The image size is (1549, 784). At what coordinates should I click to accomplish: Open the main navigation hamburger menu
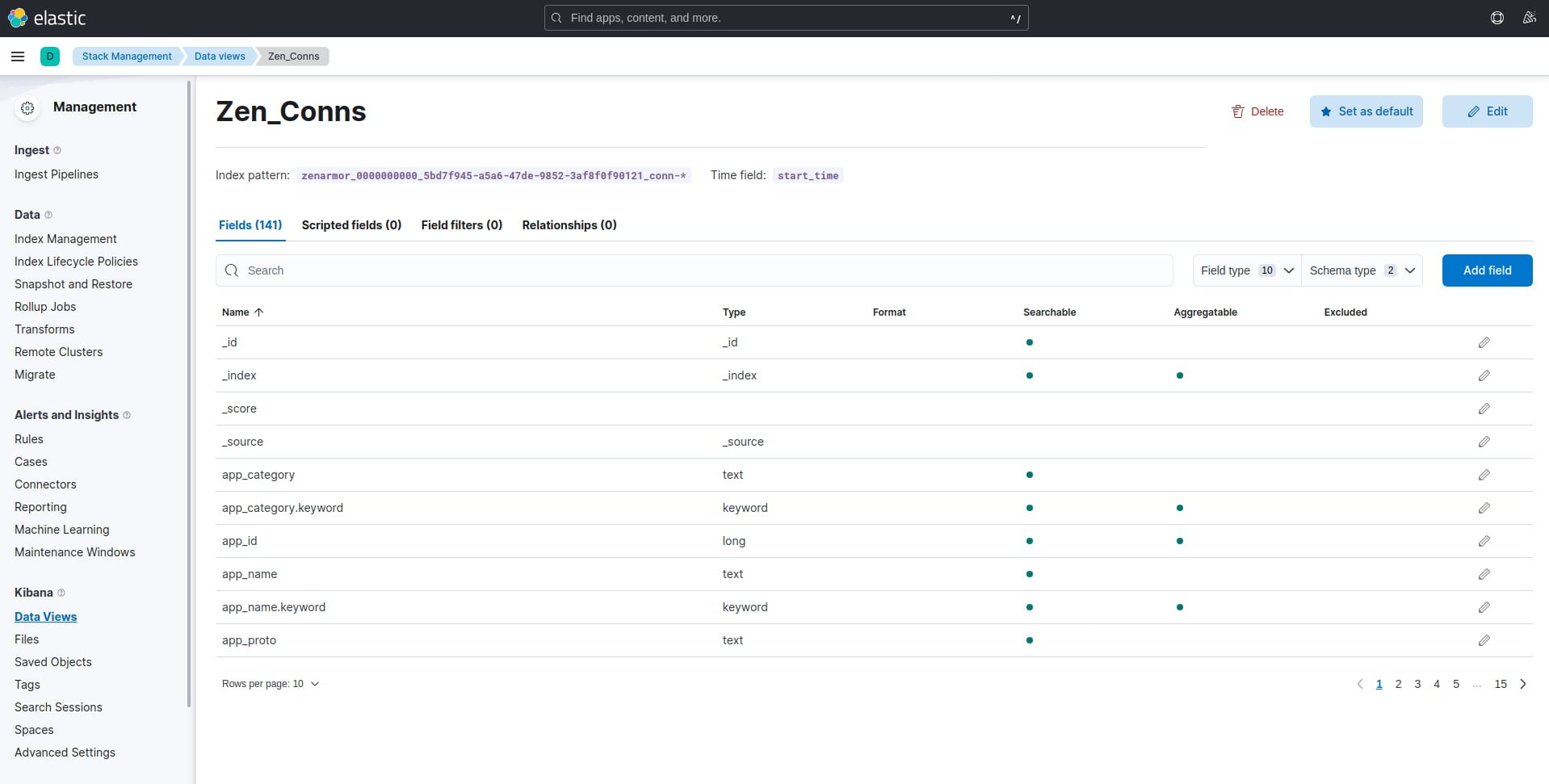coord(18,57)
